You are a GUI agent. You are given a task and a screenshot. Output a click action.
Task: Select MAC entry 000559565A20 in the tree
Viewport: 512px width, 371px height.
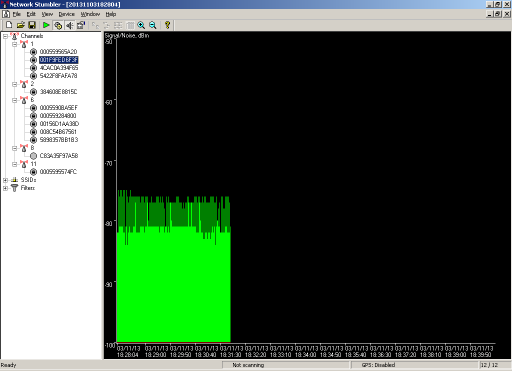58,52
